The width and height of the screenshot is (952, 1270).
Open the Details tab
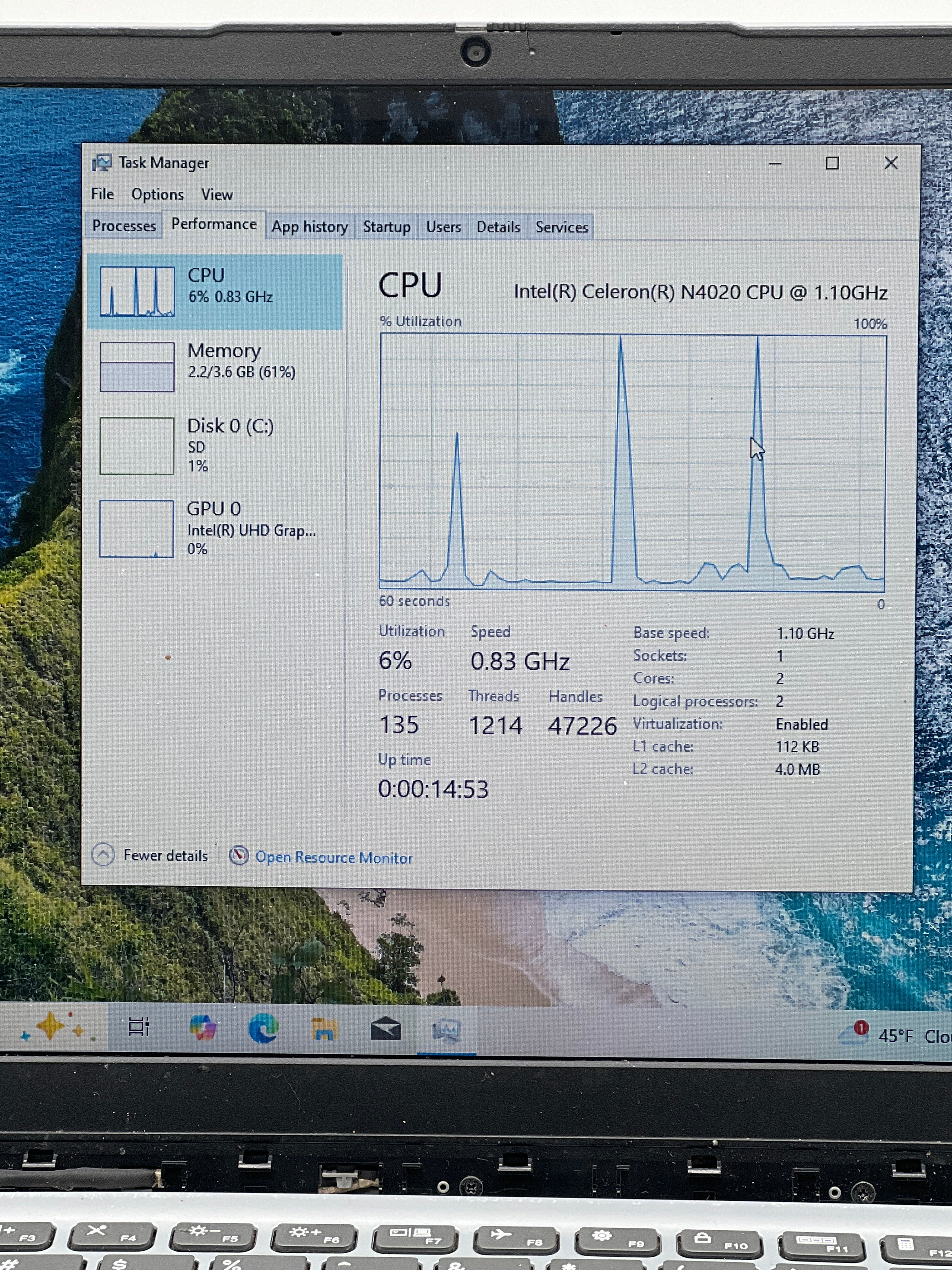coord(498,227)
